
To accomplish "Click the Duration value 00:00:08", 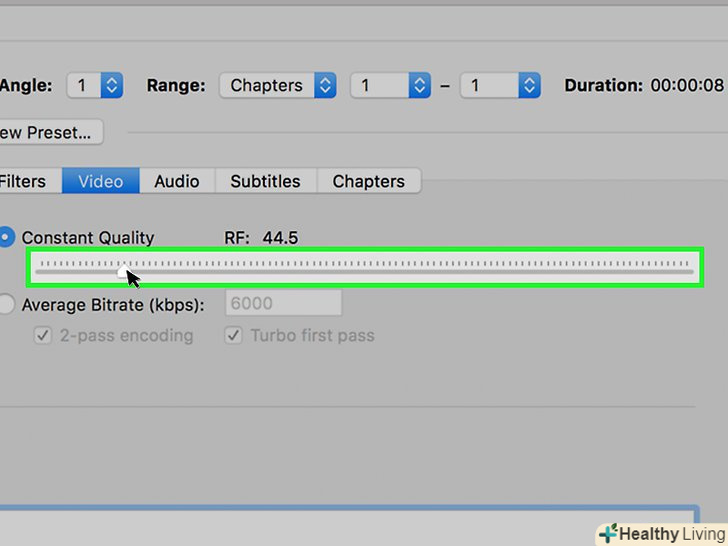I will pyautogui.click(x=689, y=86).
